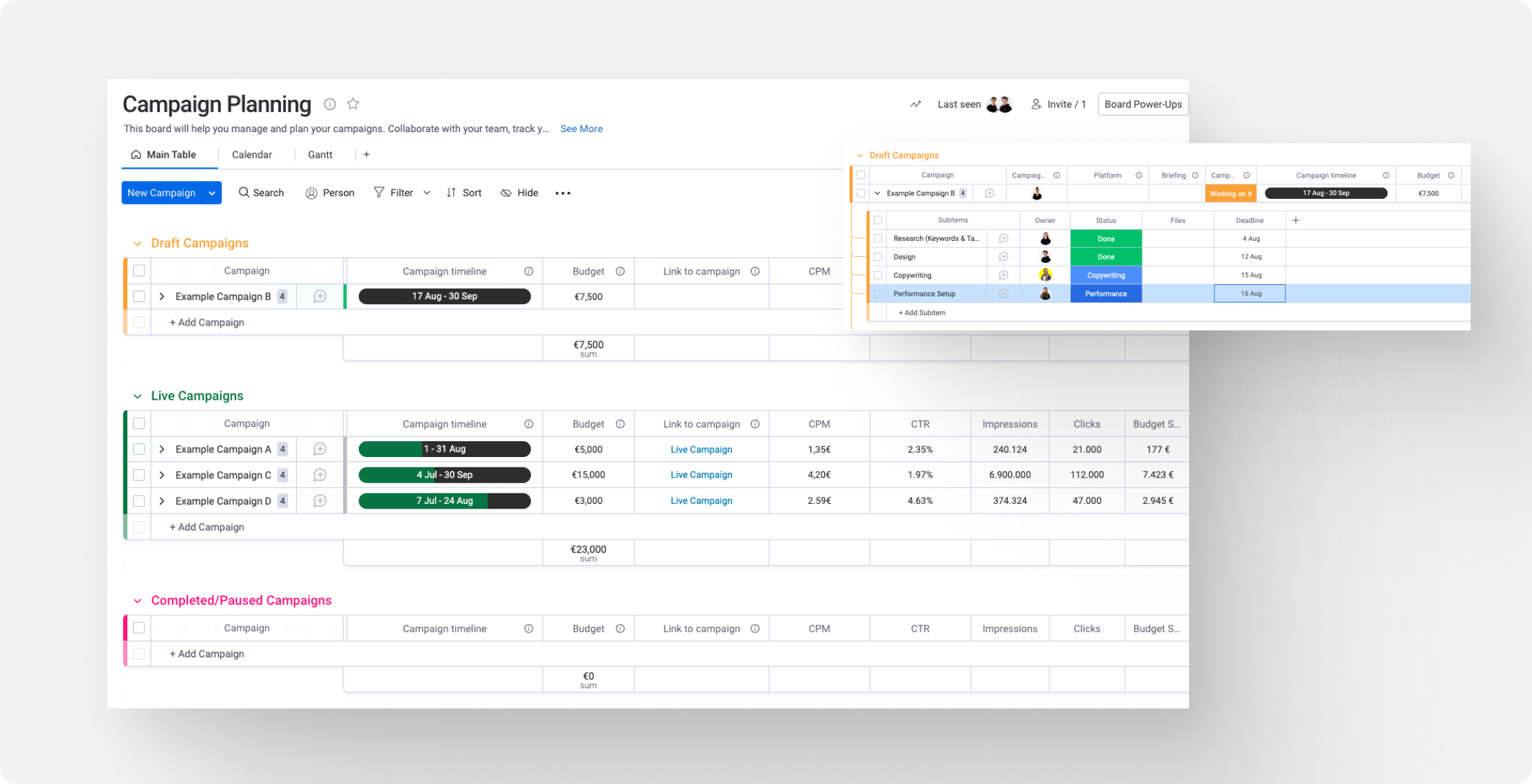
Task: Open conversation bubble for Example Campaign A
Action: point(319,449)
